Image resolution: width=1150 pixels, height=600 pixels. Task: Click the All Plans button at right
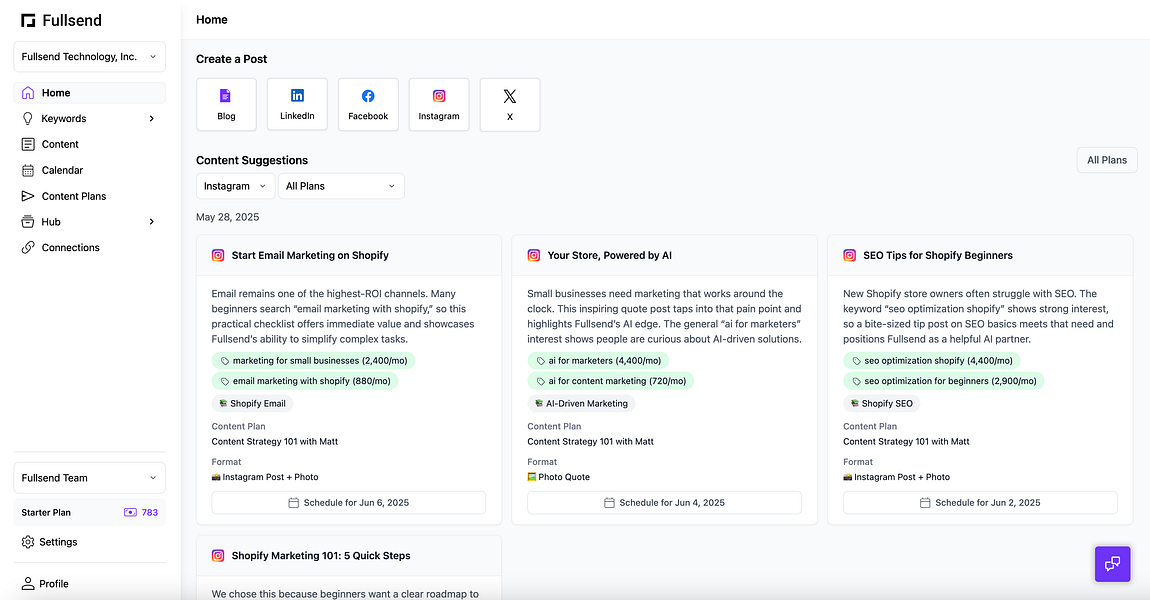[1107, 160]
